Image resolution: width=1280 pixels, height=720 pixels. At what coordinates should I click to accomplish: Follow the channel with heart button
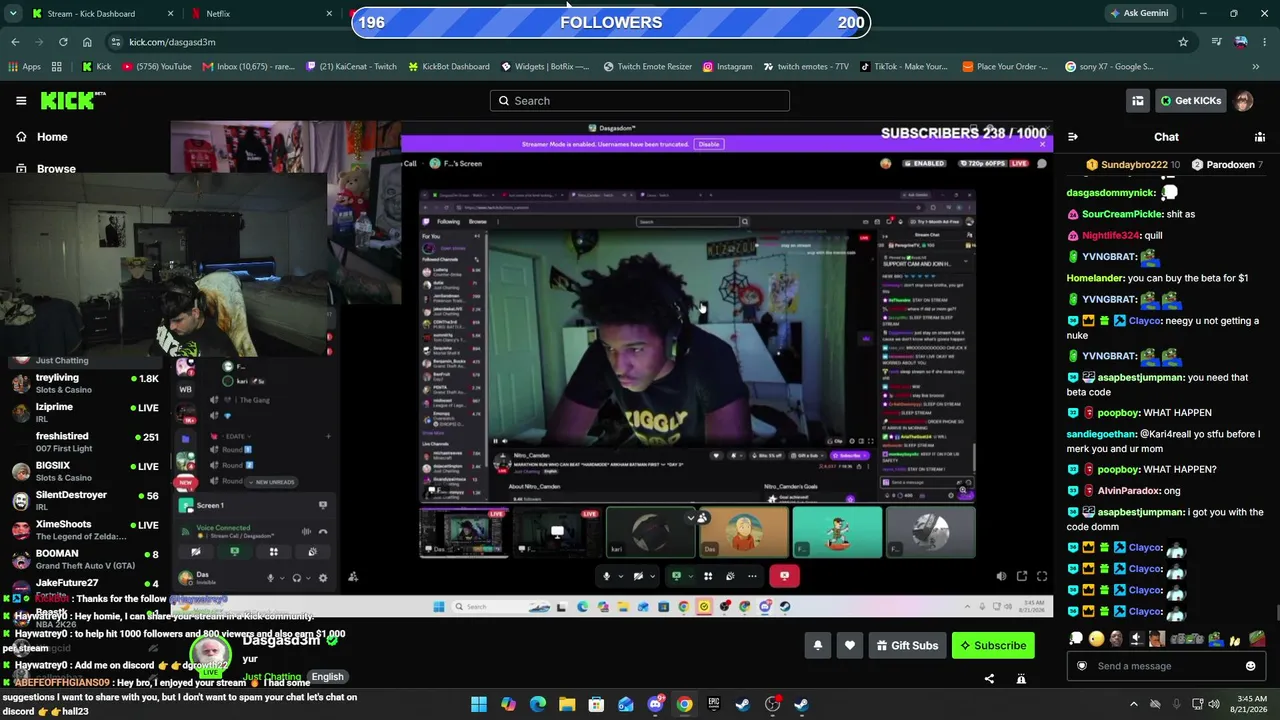850,646
